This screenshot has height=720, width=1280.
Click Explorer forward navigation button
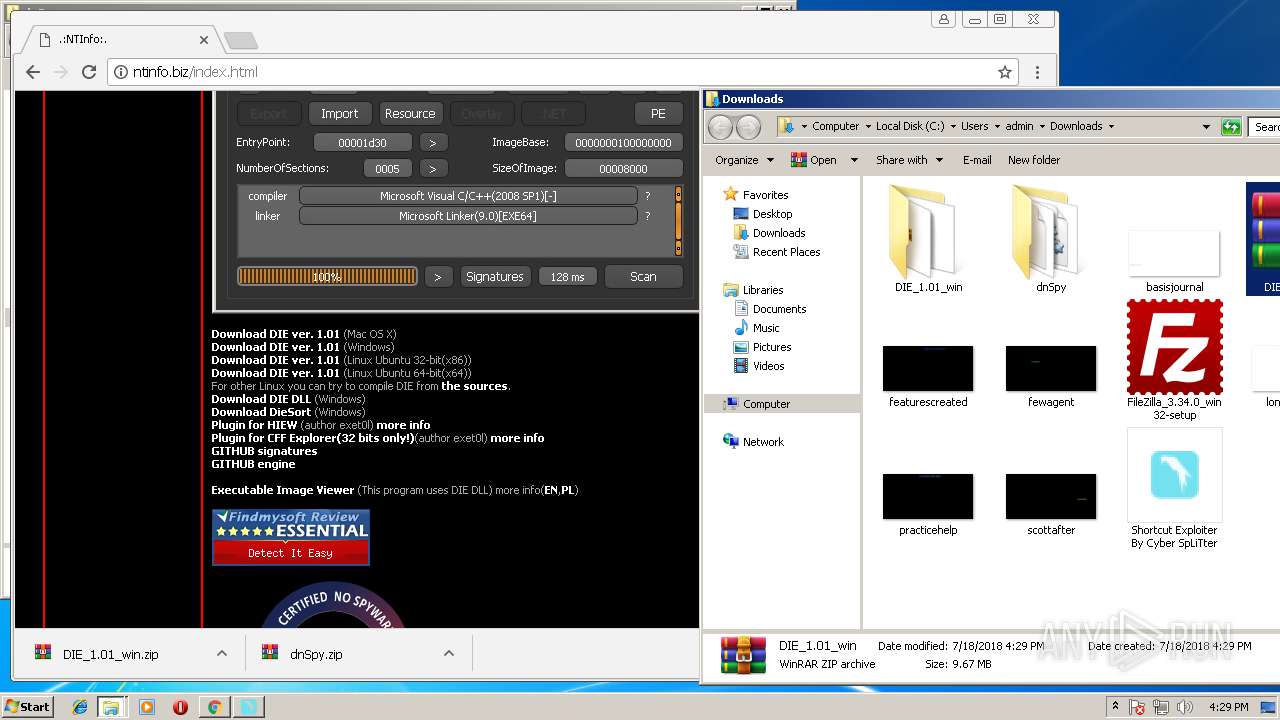point(748,127)
